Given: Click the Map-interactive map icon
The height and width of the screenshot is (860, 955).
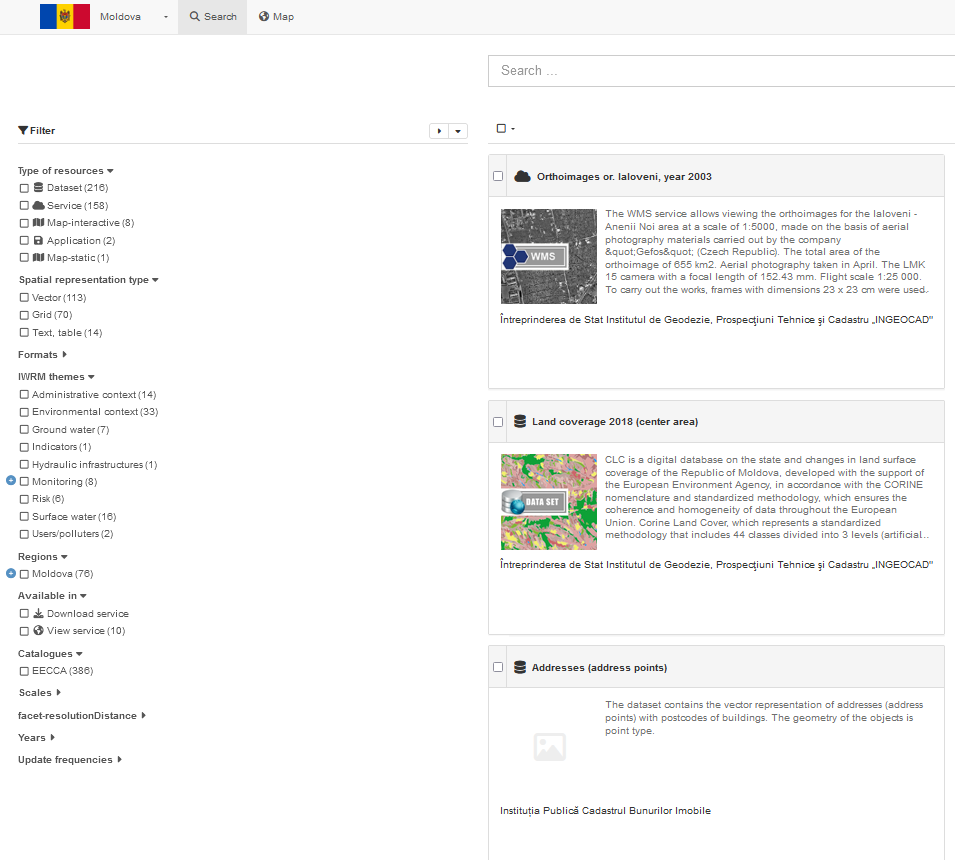Looking at the screenshot, I should [x=38, y=222].
